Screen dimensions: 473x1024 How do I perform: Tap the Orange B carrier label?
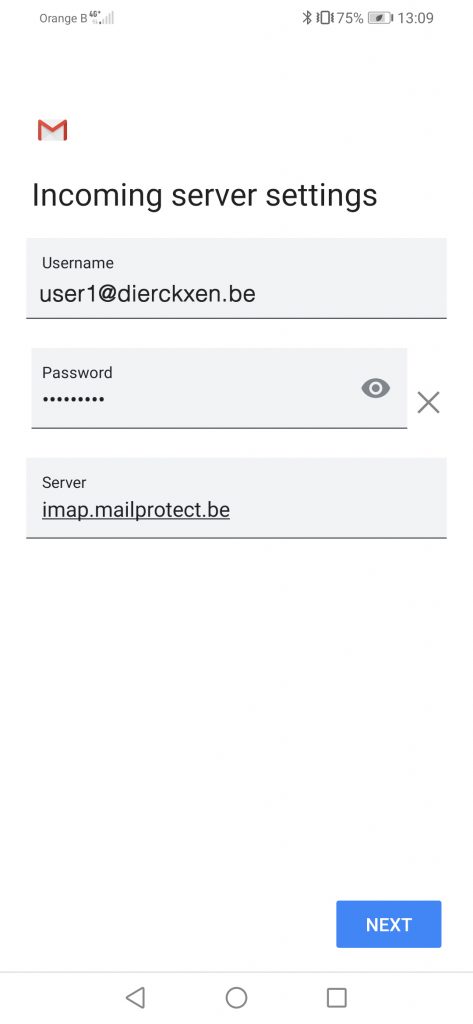point(63,18)
